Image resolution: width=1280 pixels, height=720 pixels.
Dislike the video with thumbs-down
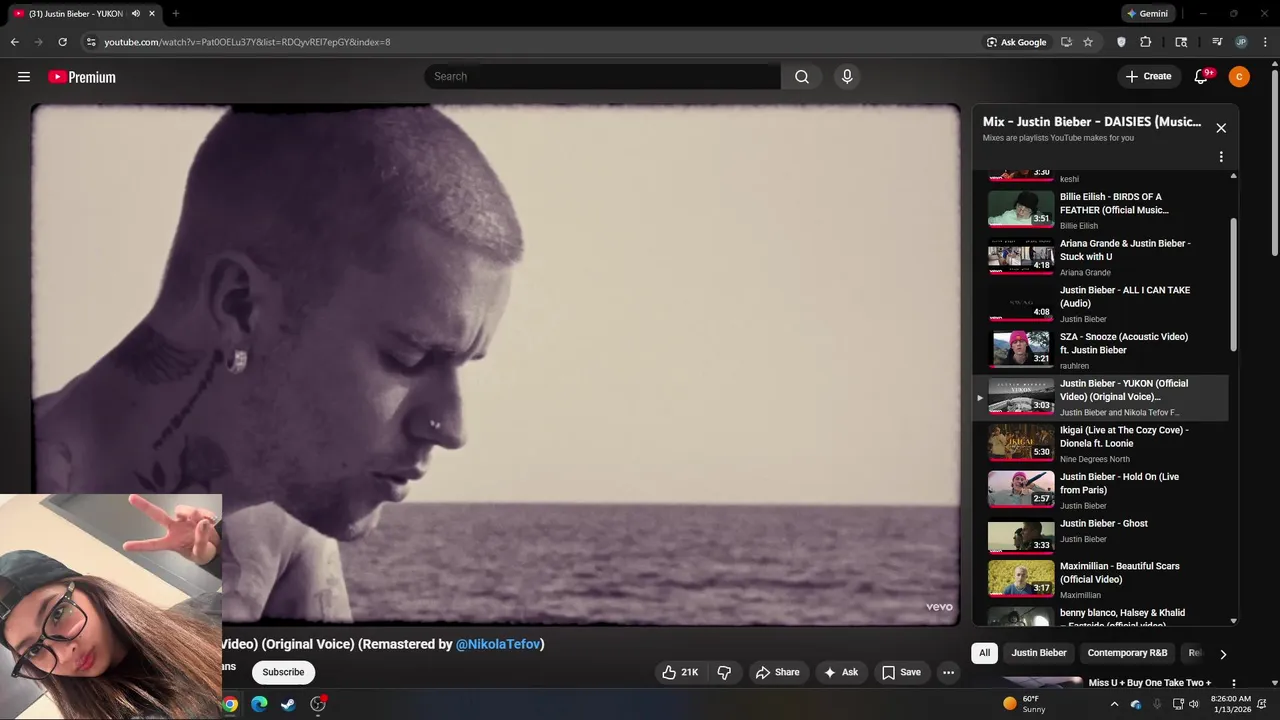pos(725,672)
